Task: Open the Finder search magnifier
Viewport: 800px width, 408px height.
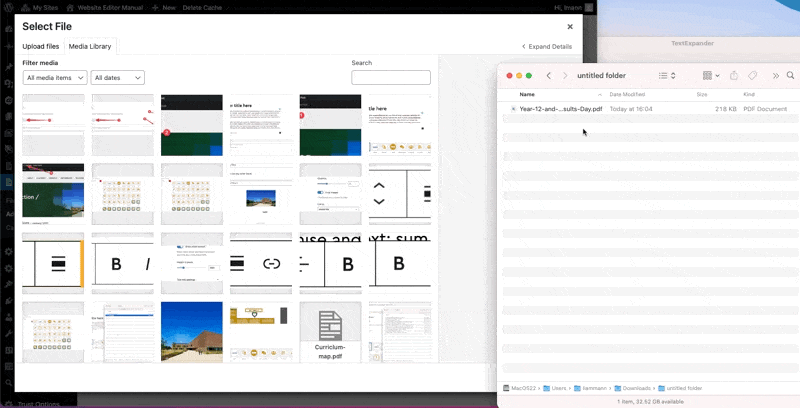Action: [790, 76]
